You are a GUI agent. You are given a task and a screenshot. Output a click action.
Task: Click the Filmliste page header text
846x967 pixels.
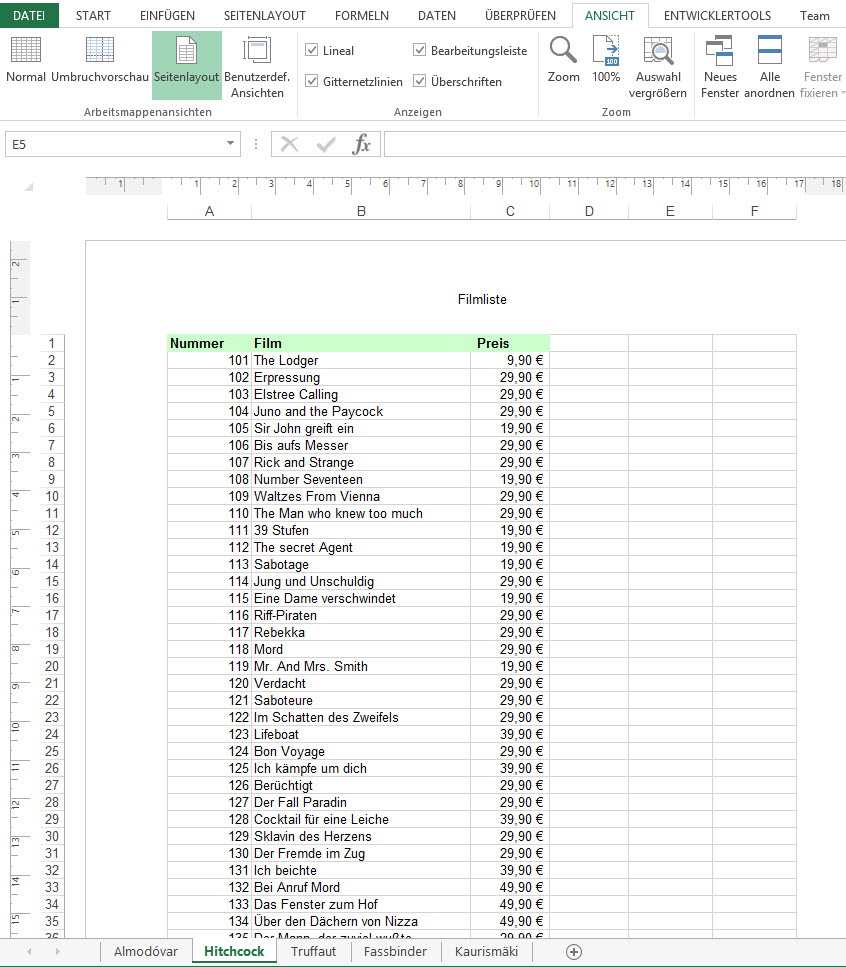pyautogui.click(x=482, y=299)
